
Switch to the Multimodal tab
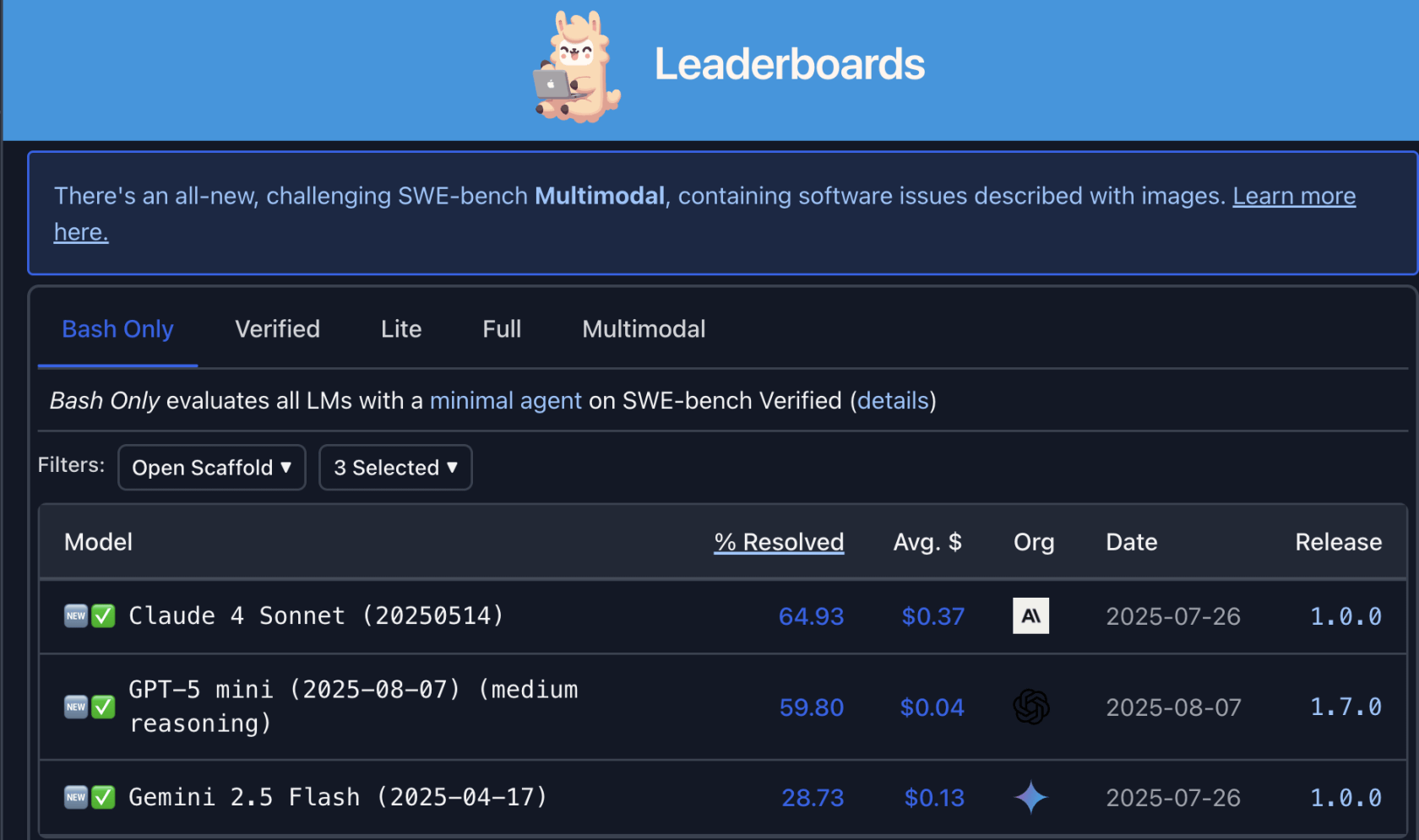coord(644,329)
